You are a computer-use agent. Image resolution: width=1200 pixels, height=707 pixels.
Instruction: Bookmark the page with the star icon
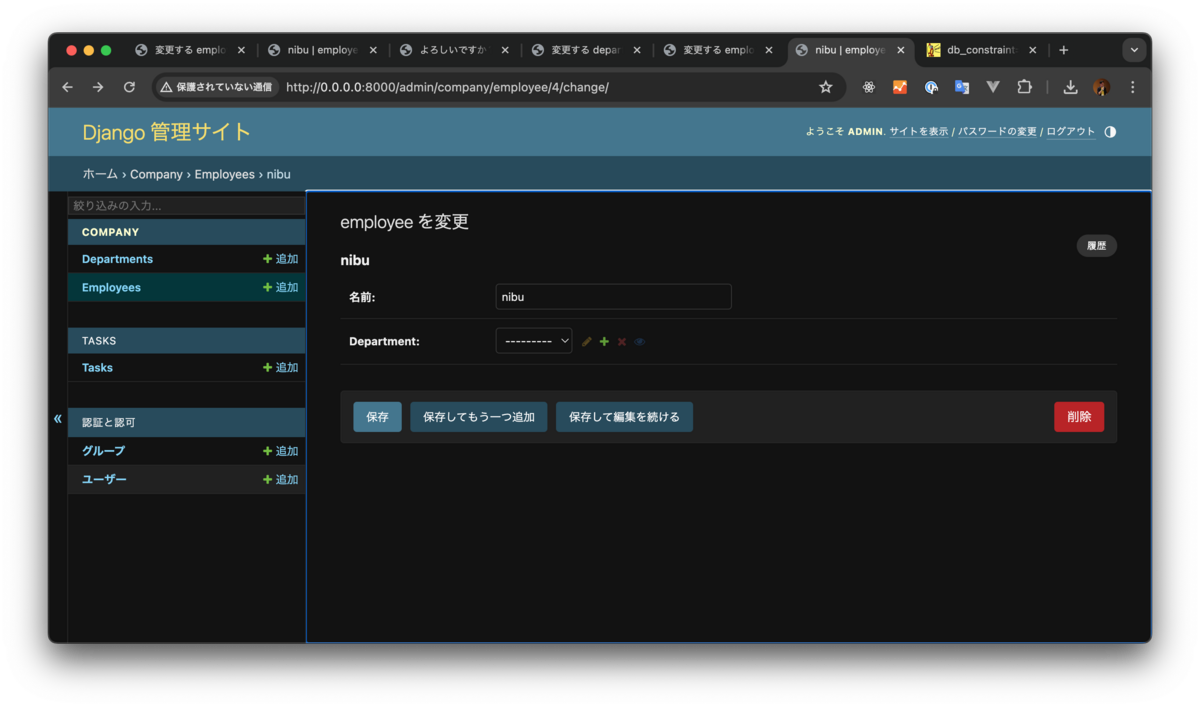coord(826,87)
